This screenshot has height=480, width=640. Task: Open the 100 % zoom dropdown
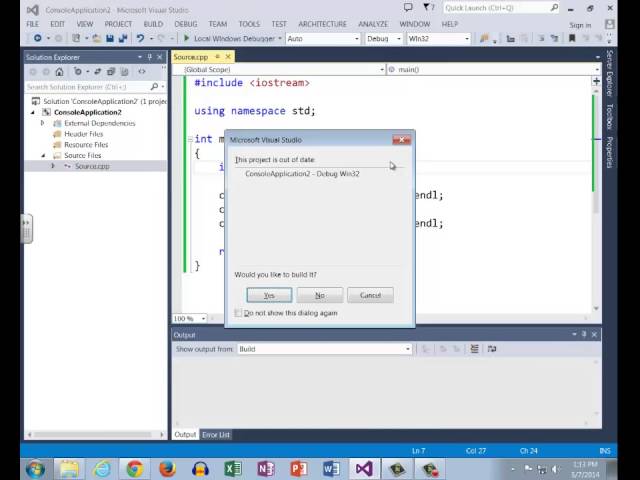pos(190,318)
